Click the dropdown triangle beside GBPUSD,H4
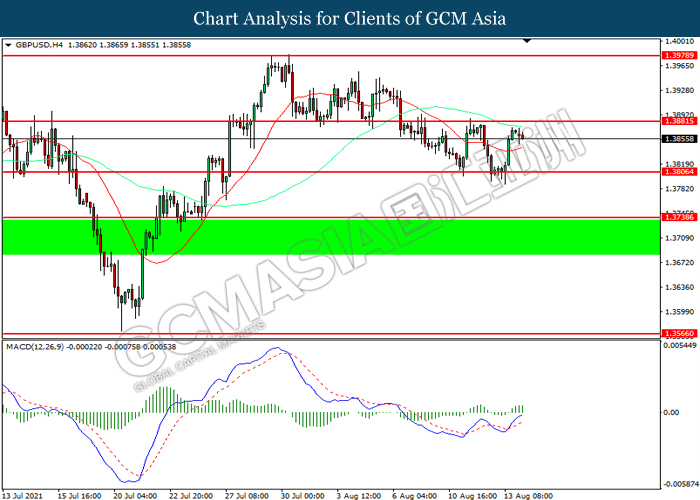The height and width of the screenshot is (500, 700). (8, 45)
